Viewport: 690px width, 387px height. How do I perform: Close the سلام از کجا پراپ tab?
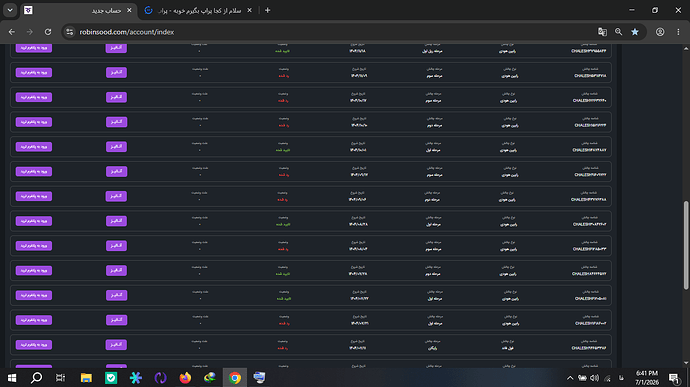click(x=250, y=10)
